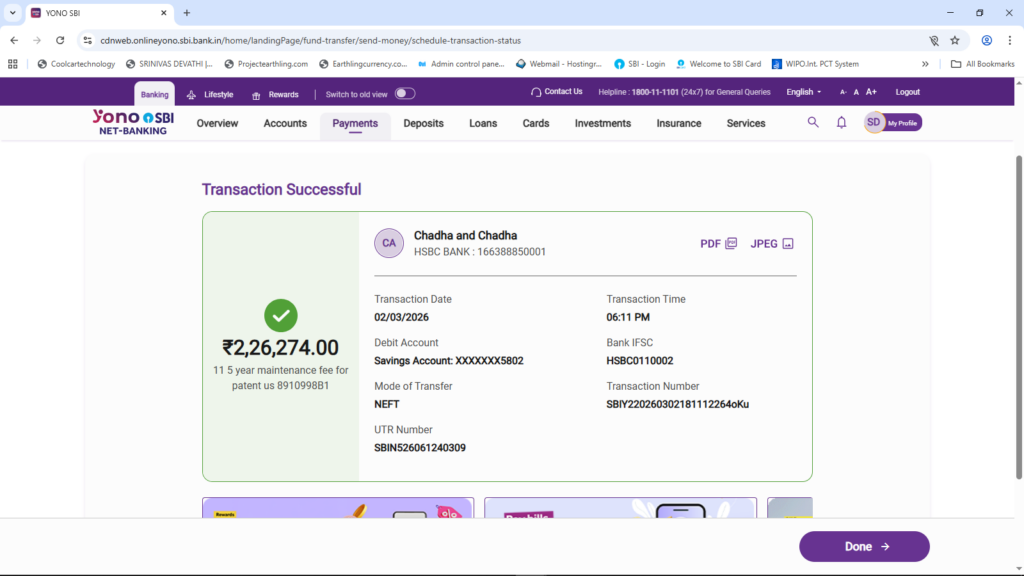Download the receipt as JPEG
Viewport: 1024px width, 576px height.
(771, 243)
